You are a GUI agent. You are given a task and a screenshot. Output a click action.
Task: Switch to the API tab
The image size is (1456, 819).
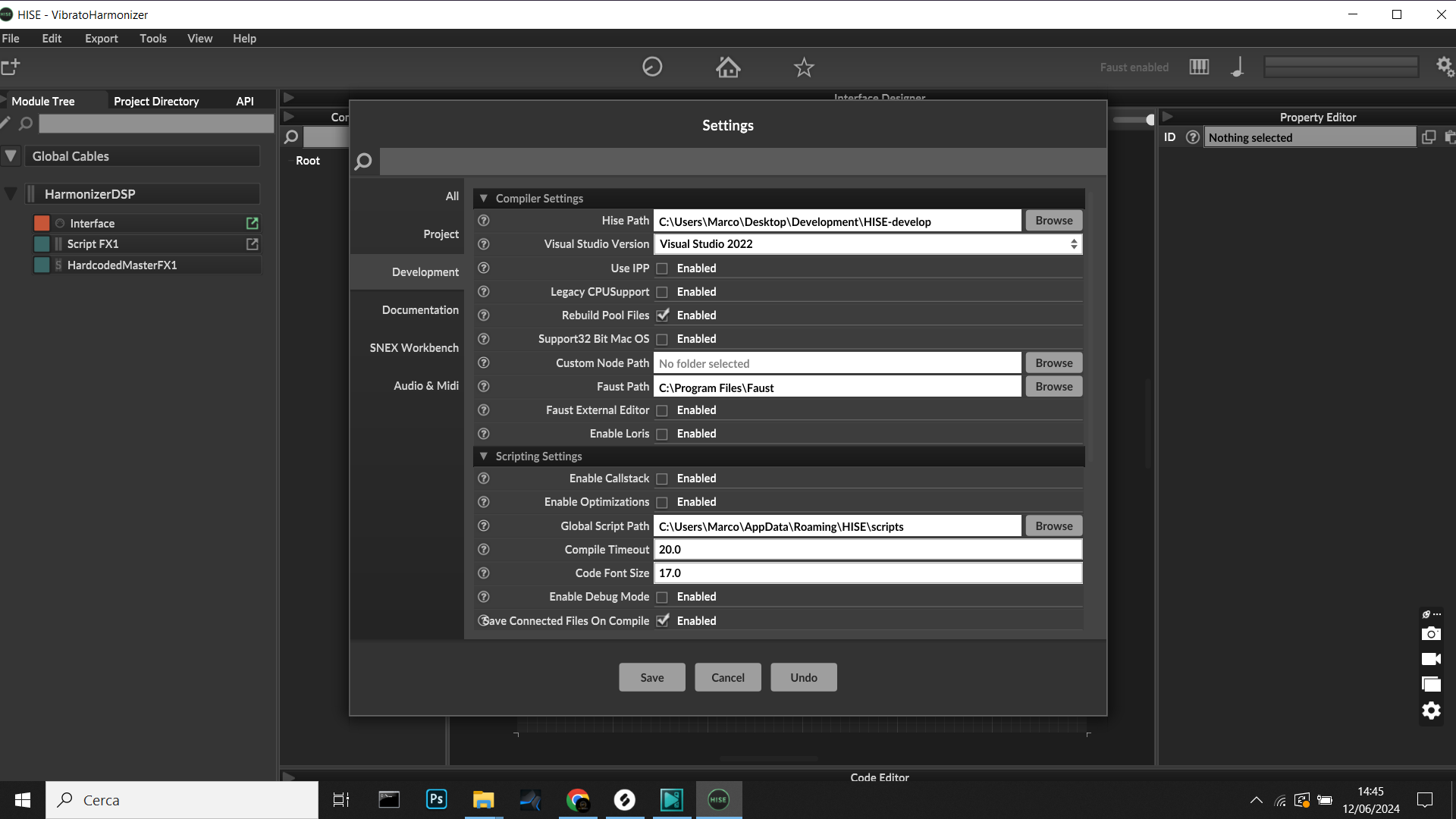pos(245,101)
